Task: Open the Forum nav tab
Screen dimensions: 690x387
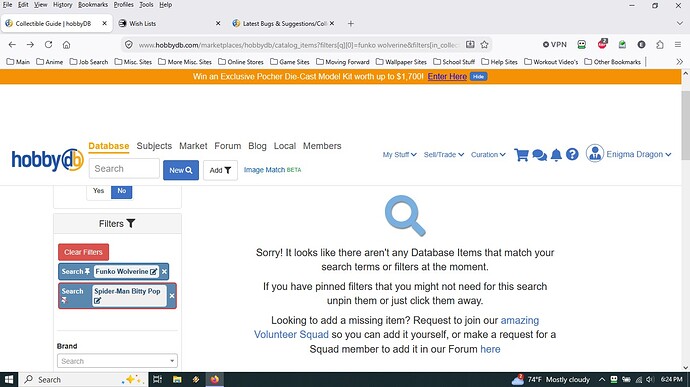Action: coord(228,146)
